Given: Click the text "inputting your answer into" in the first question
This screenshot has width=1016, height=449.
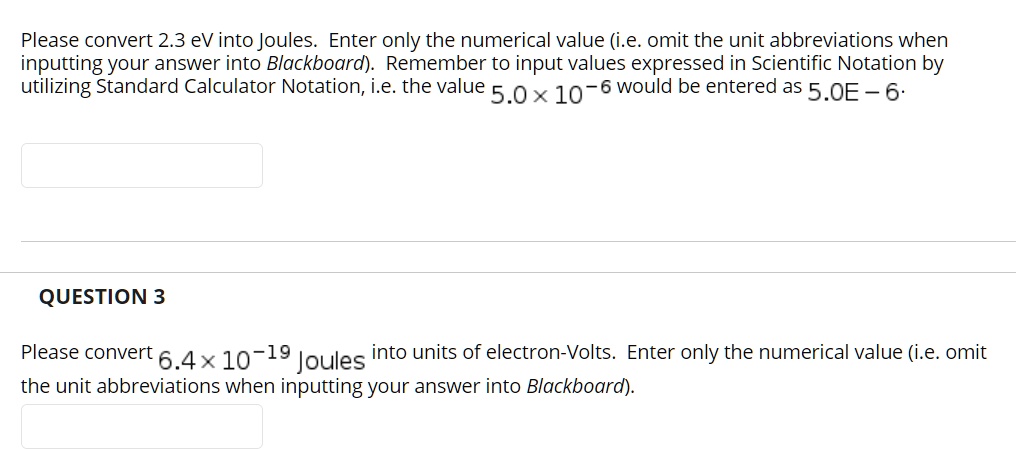Looking at the screenshot, I should tap(141, 63).
